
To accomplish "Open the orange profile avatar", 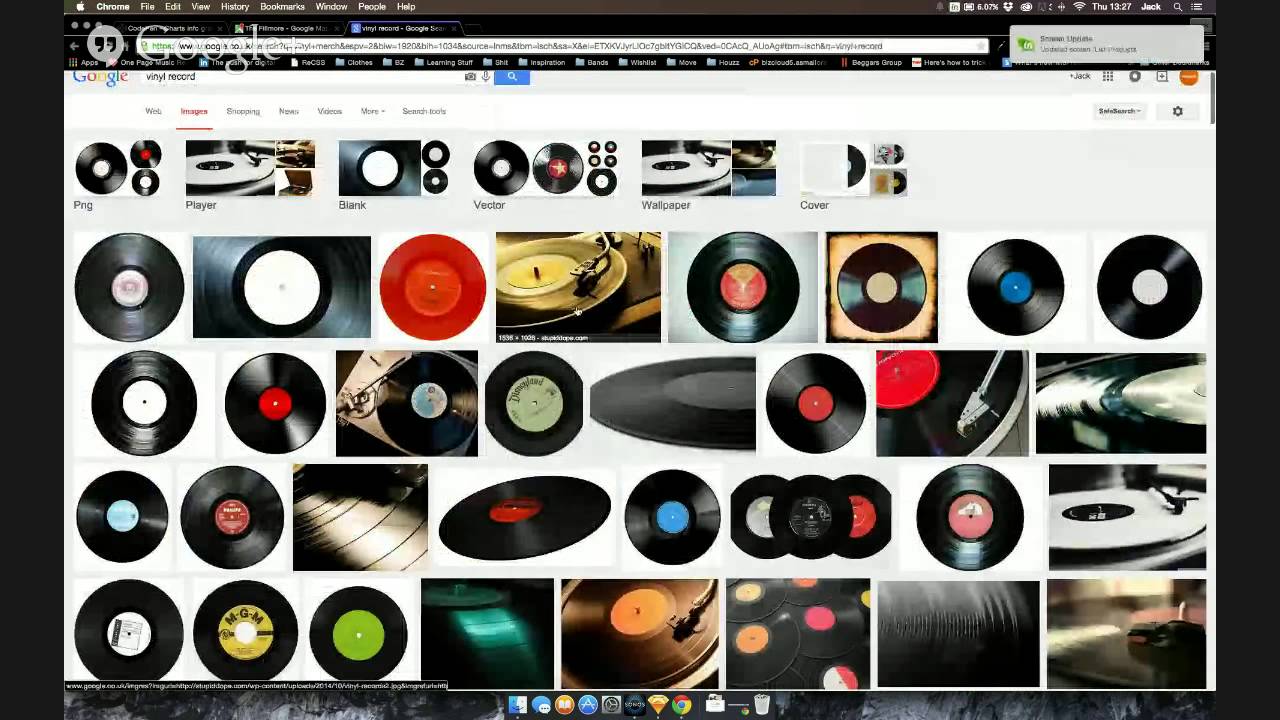I will 1189,77.
